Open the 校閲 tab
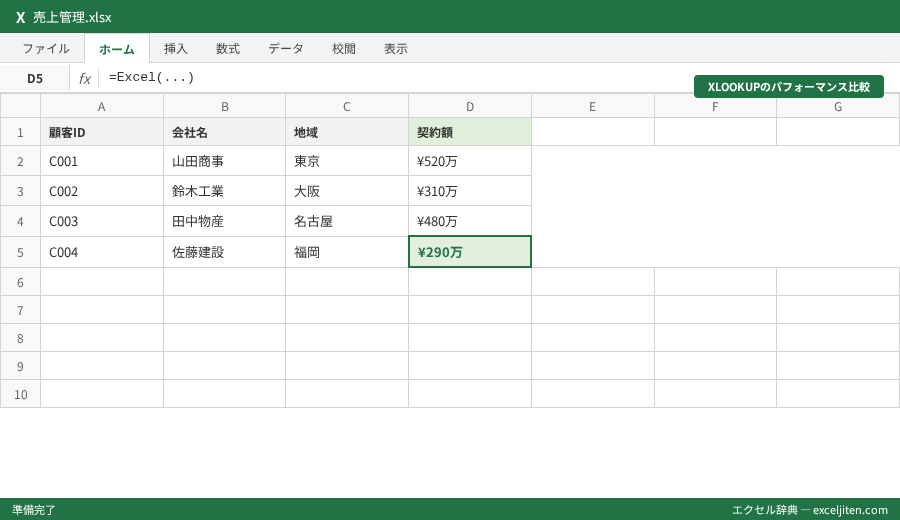 [x=344, y=49]
